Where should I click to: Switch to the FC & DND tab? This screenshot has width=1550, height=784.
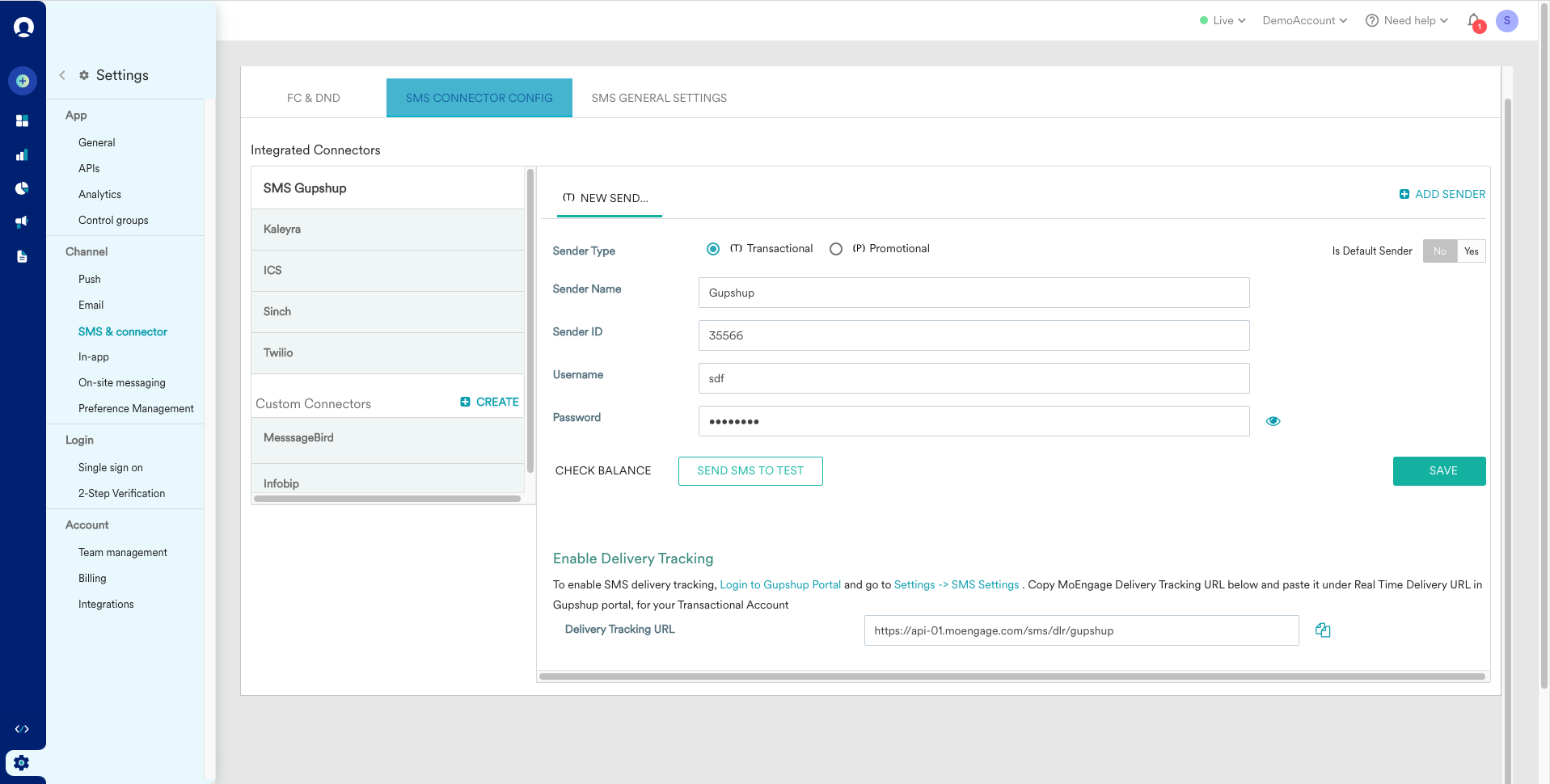[314, 98]
